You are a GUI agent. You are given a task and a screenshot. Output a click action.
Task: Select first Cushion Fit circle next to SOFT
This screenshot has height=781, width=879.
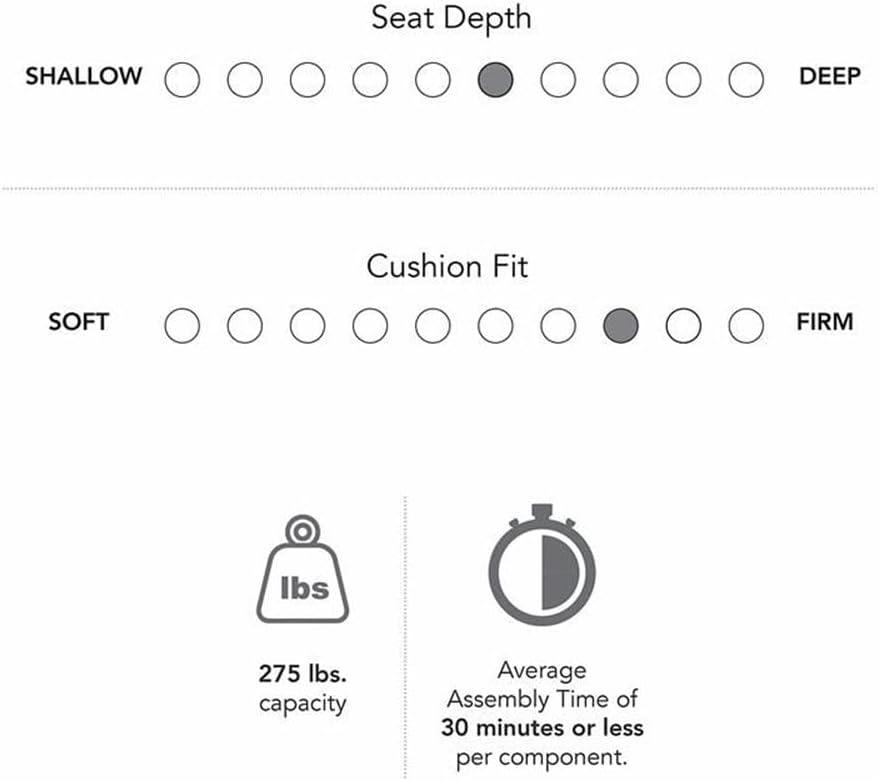pyautogui.click(x=182, y=325)
